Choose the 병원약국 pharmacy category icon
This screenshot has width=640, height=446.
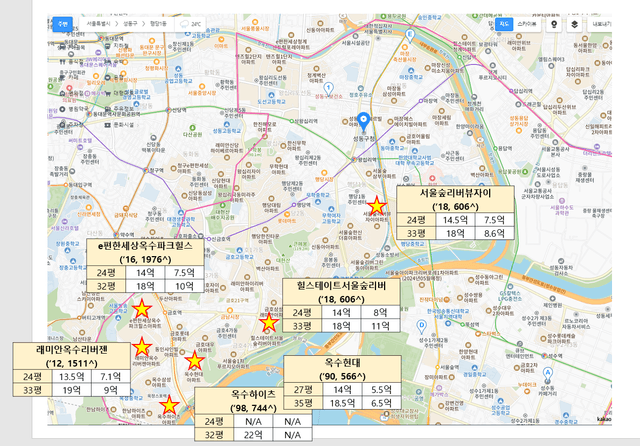[62, 109]
